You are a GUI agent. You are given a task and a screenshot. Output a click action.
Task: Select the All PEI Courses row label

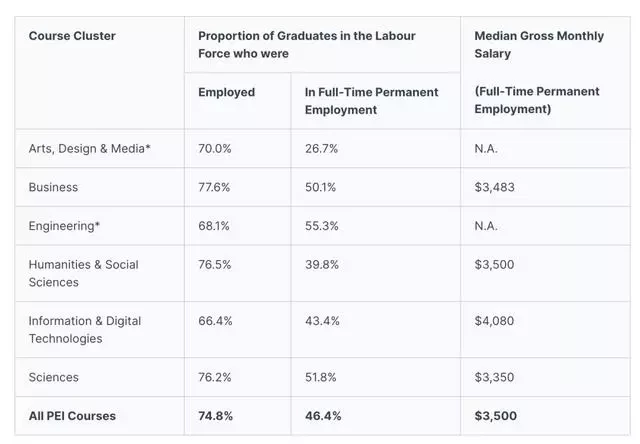(x=72, y=416)
